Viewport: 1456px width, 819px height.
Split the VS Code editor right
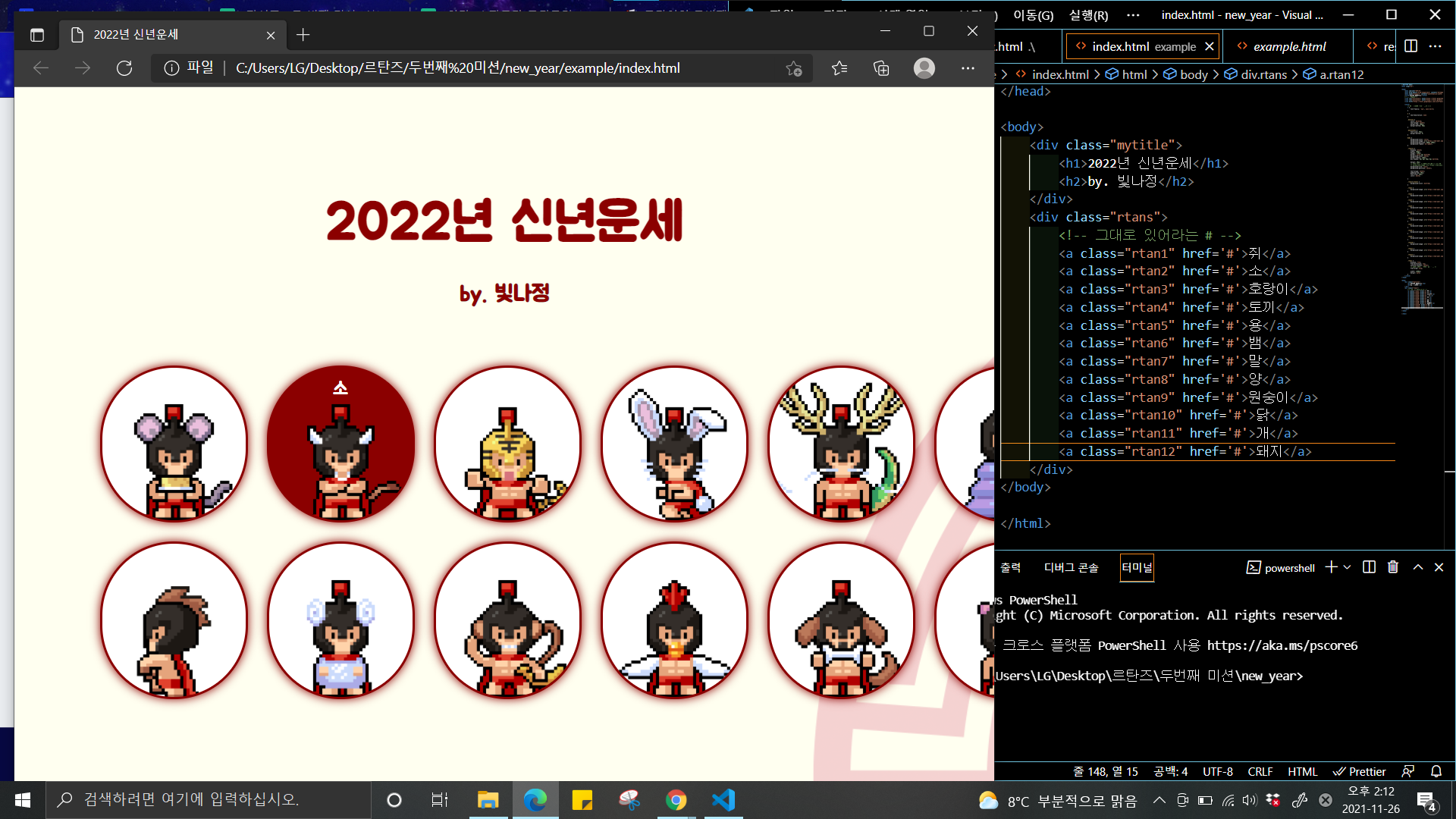(x=1410, y=46)
